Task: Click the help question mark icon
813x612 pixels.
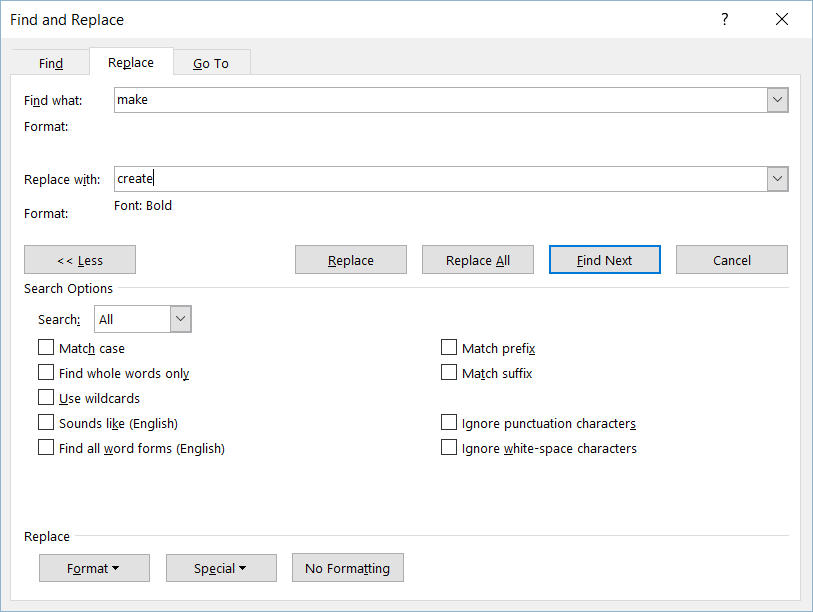Action: [x=724, y=19]
